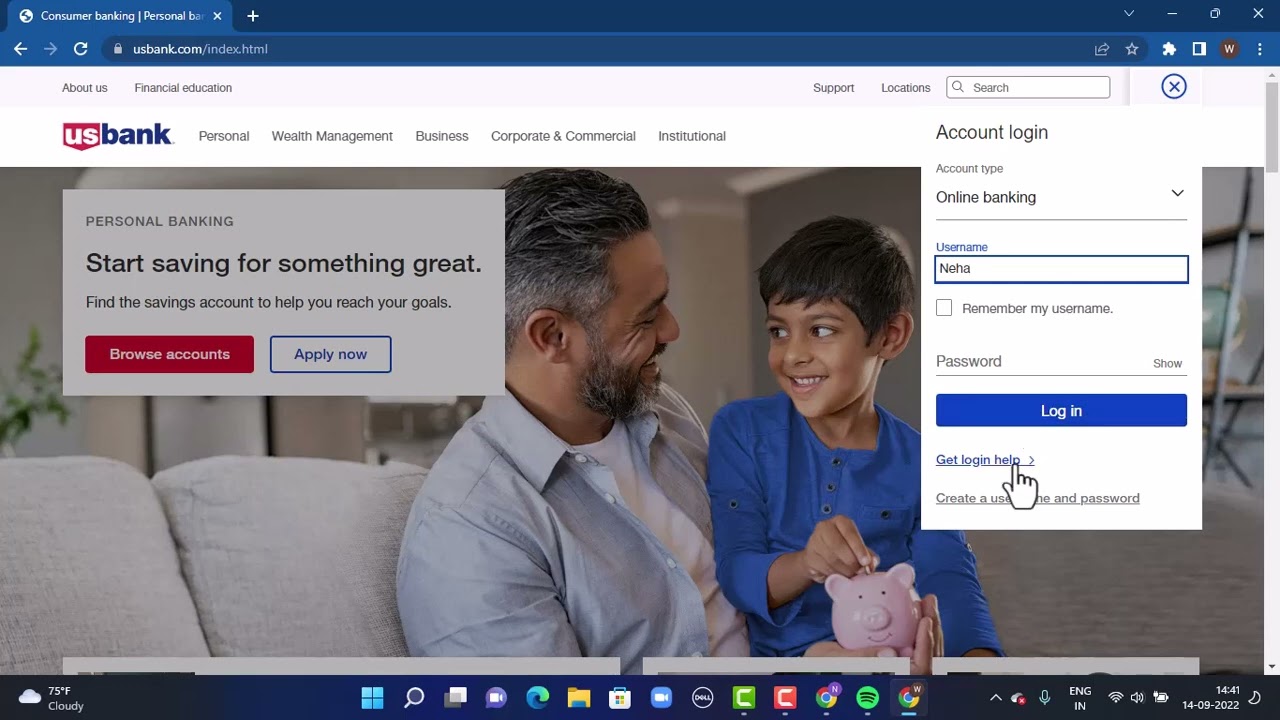Open ENG IN language switcher
The height and width of the screenshot is (720, 1280).
point(1080,698)
